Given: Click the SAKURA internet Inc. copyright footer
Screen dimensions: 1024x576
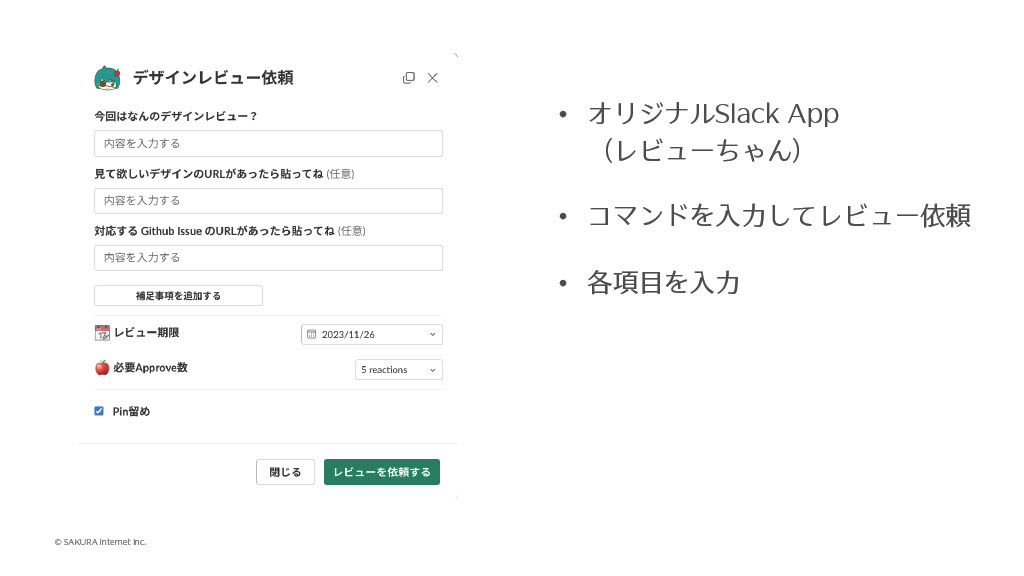Looking at the screenshot, I should pyautogui.click(x=100, y=542).
